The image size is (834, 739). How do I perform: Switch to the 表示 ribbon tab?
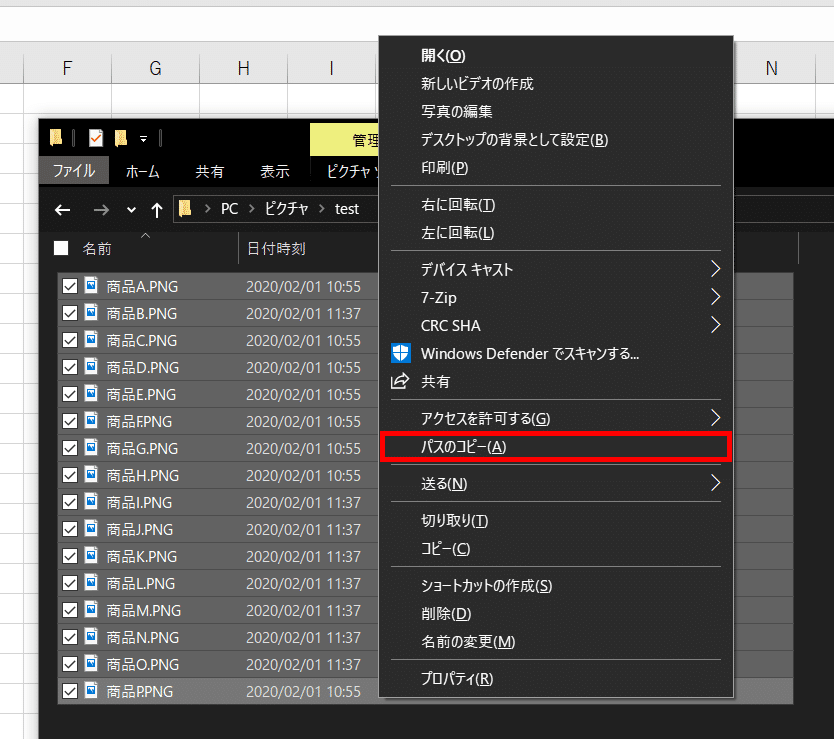coord(274,171)
